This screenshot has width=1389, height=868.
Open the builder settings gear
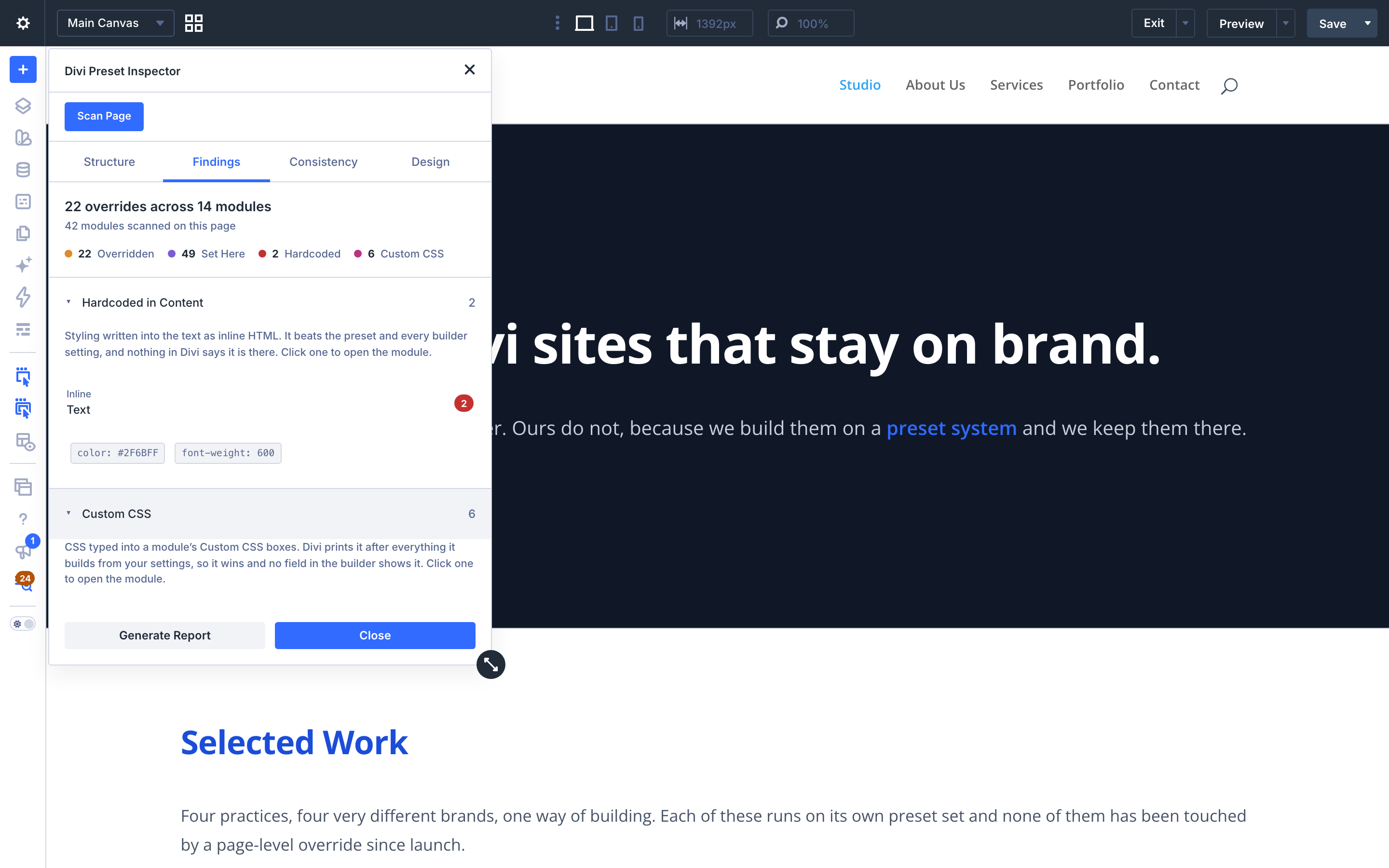23,23
